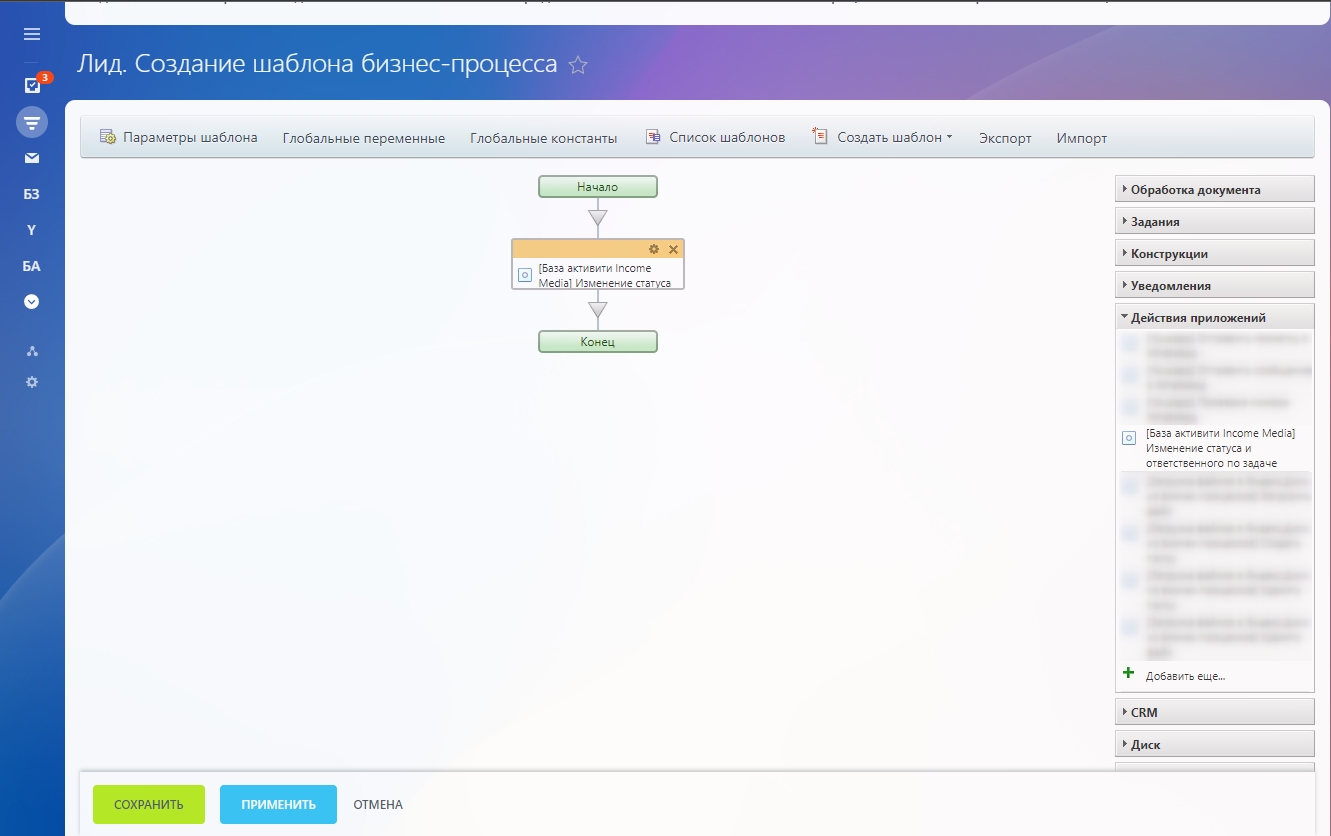This screenshot has width=1331, height=836.
Task: Expand the Обработка документа section
Action: [x=1214, y=189]
